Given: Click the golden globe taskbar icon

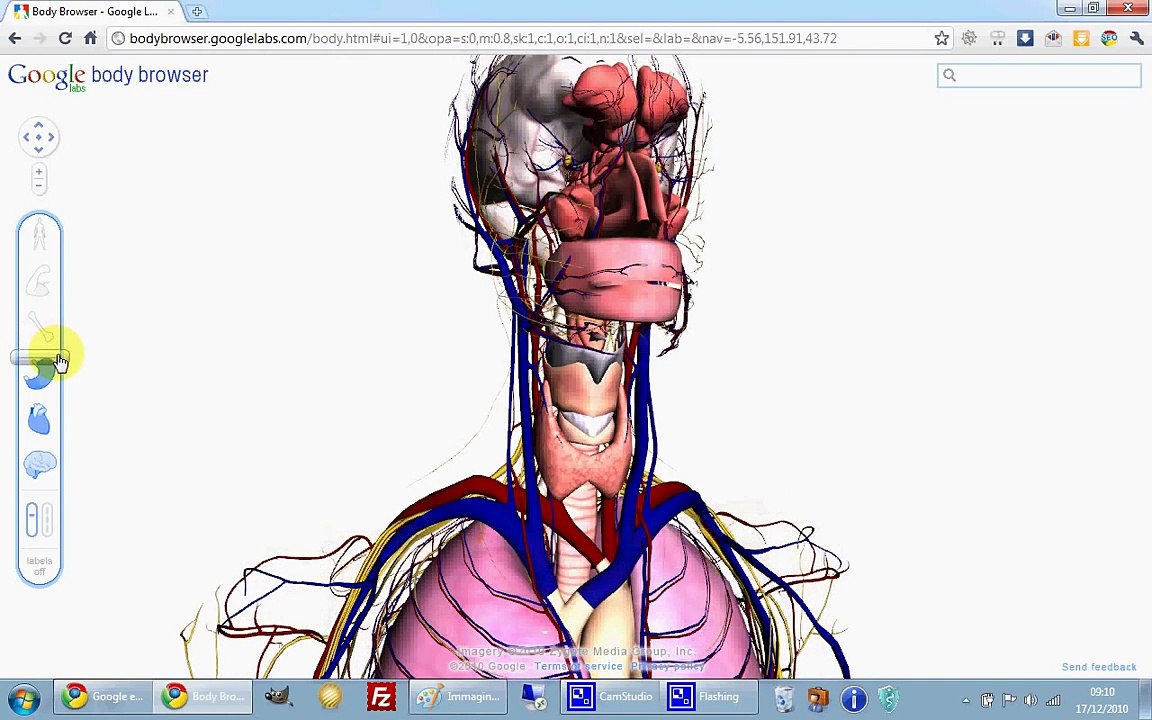Looking at the screenshot, I should (x=330, y=696).
